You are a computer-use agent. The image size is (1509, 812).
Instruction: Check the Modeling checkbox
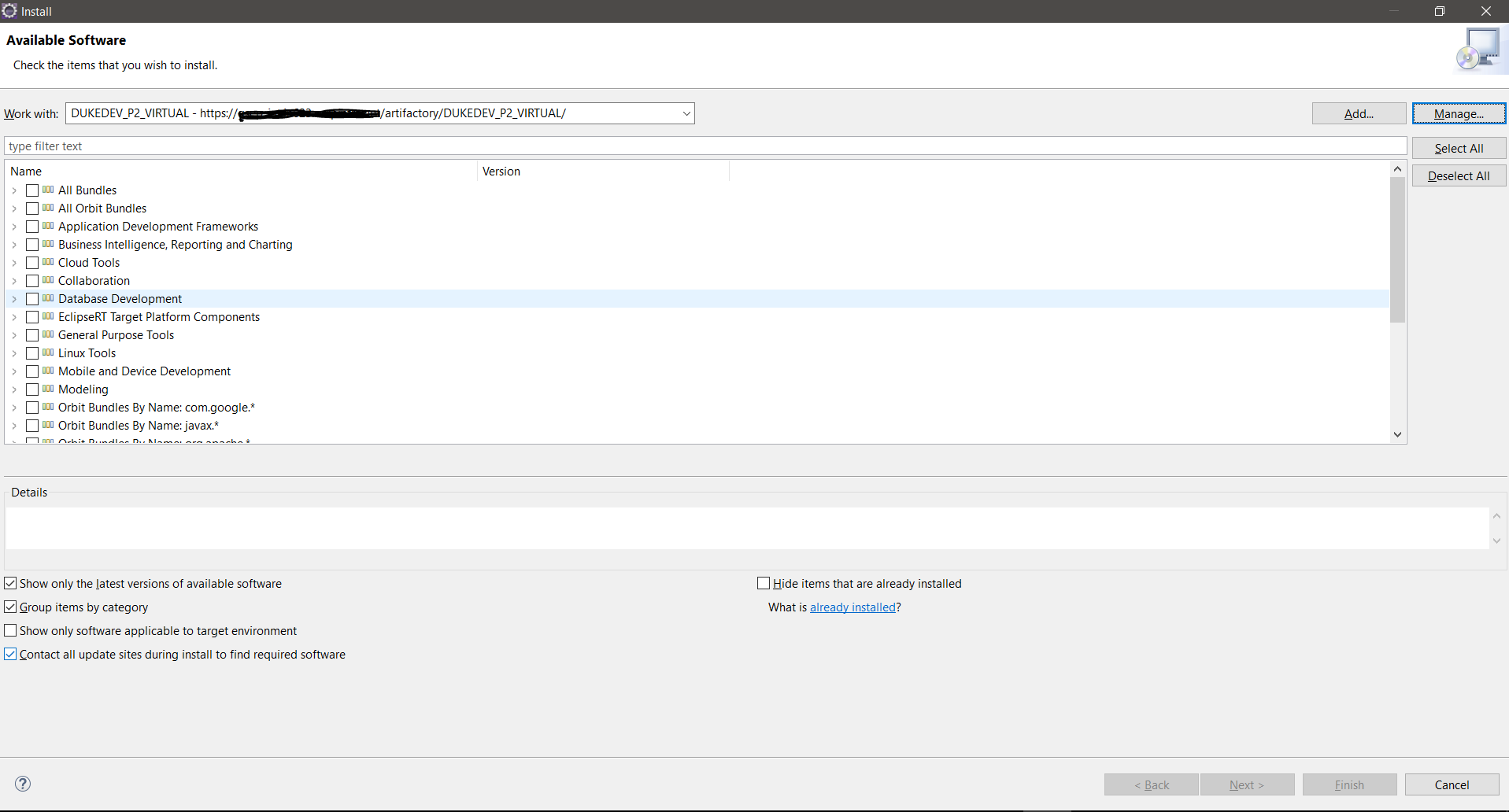click(x=32, y=389)
